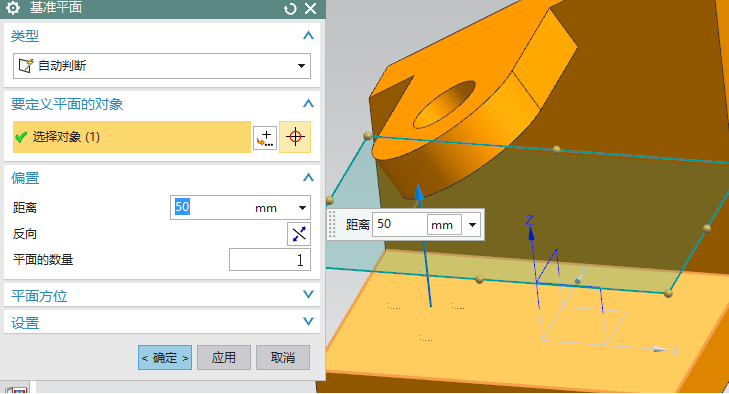Expand the 平面方位 section
The image size is (729, 394).
click(308, 294)
